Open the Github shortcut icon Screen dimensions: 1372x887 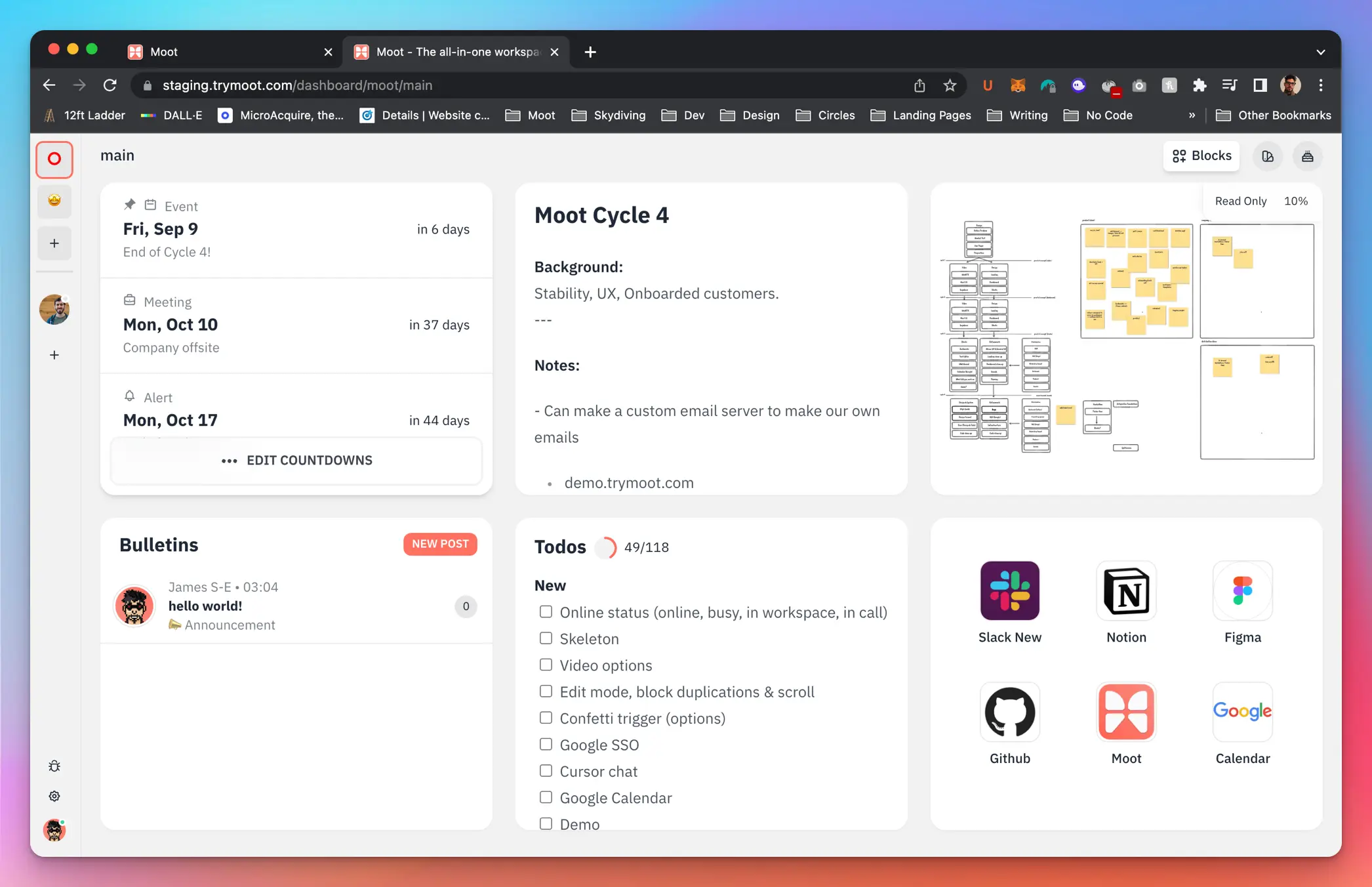(x=1009, y=712)
